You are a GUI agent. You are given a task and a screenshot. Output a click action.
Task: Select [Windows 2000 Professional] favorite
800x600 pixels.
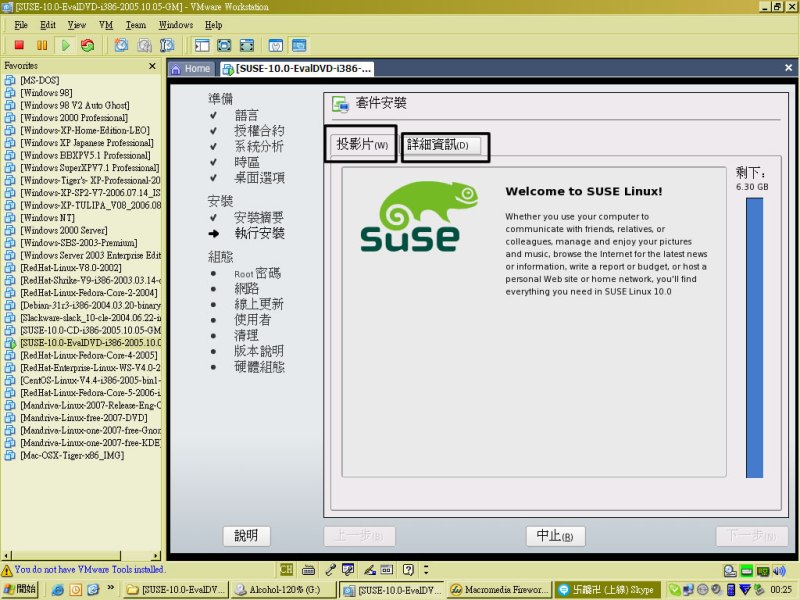pos(74,118)
